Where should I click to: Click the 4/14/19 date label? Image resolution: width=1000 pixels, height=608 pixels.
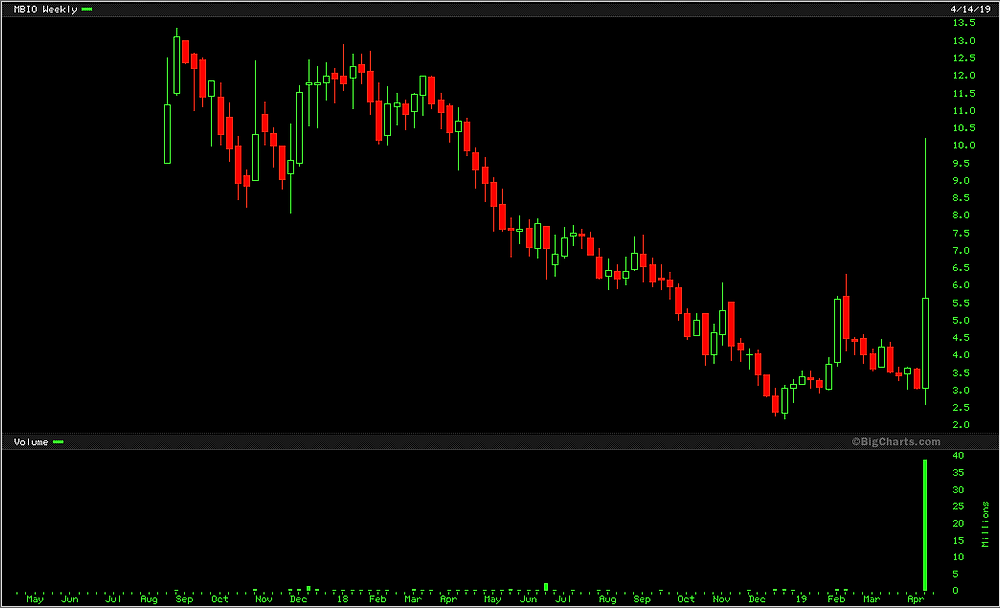click(970, 9)
